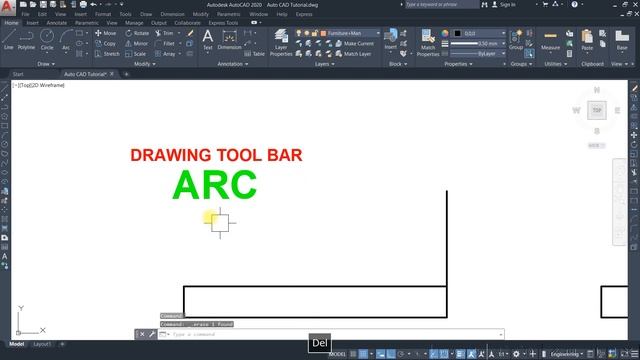The width and height of the screenshot is (640, 360).
Task: Select the Text annotation tool
Action: (x=208, y=40)
